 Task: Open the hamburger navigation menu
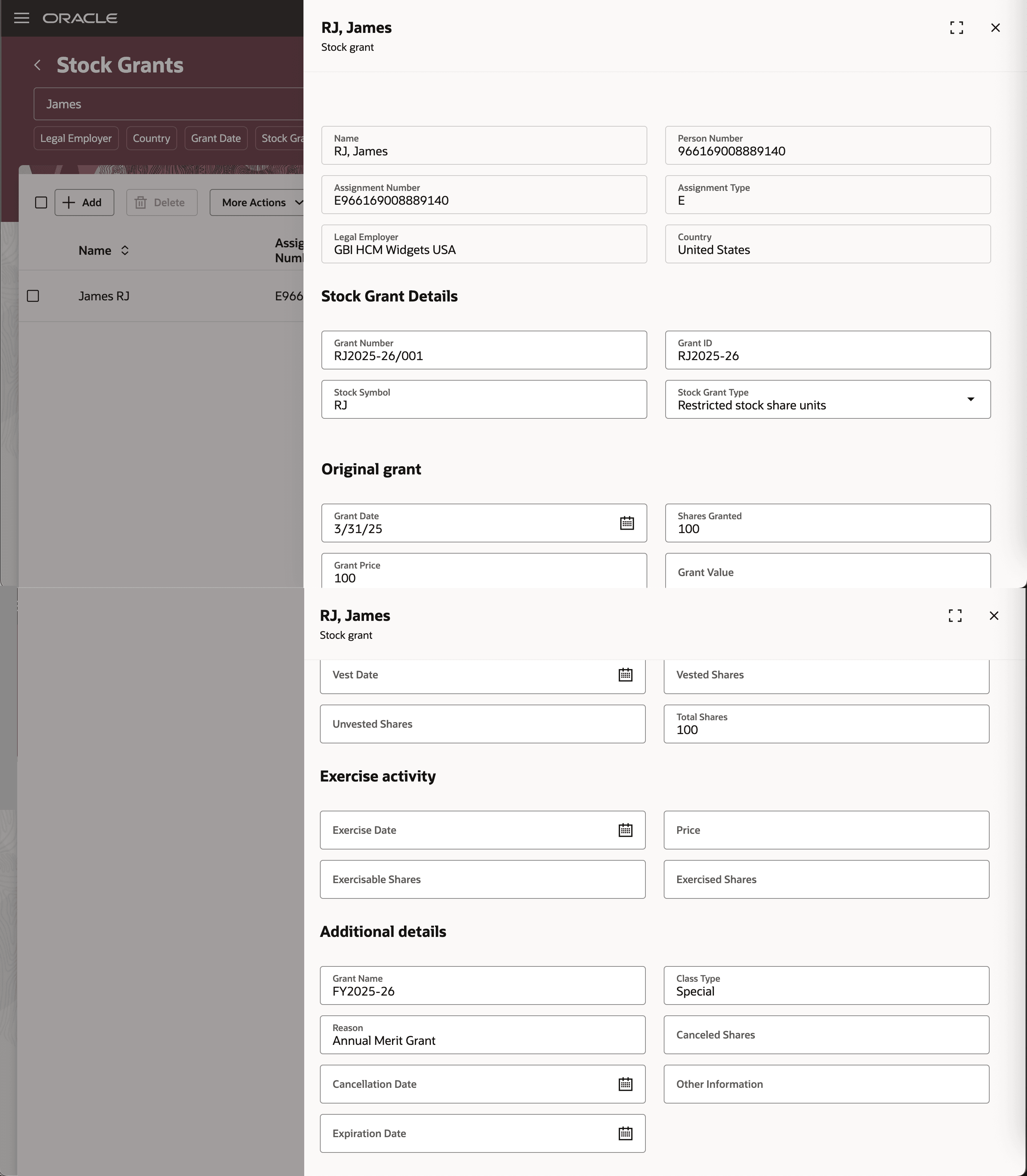(x=22, y=18)
